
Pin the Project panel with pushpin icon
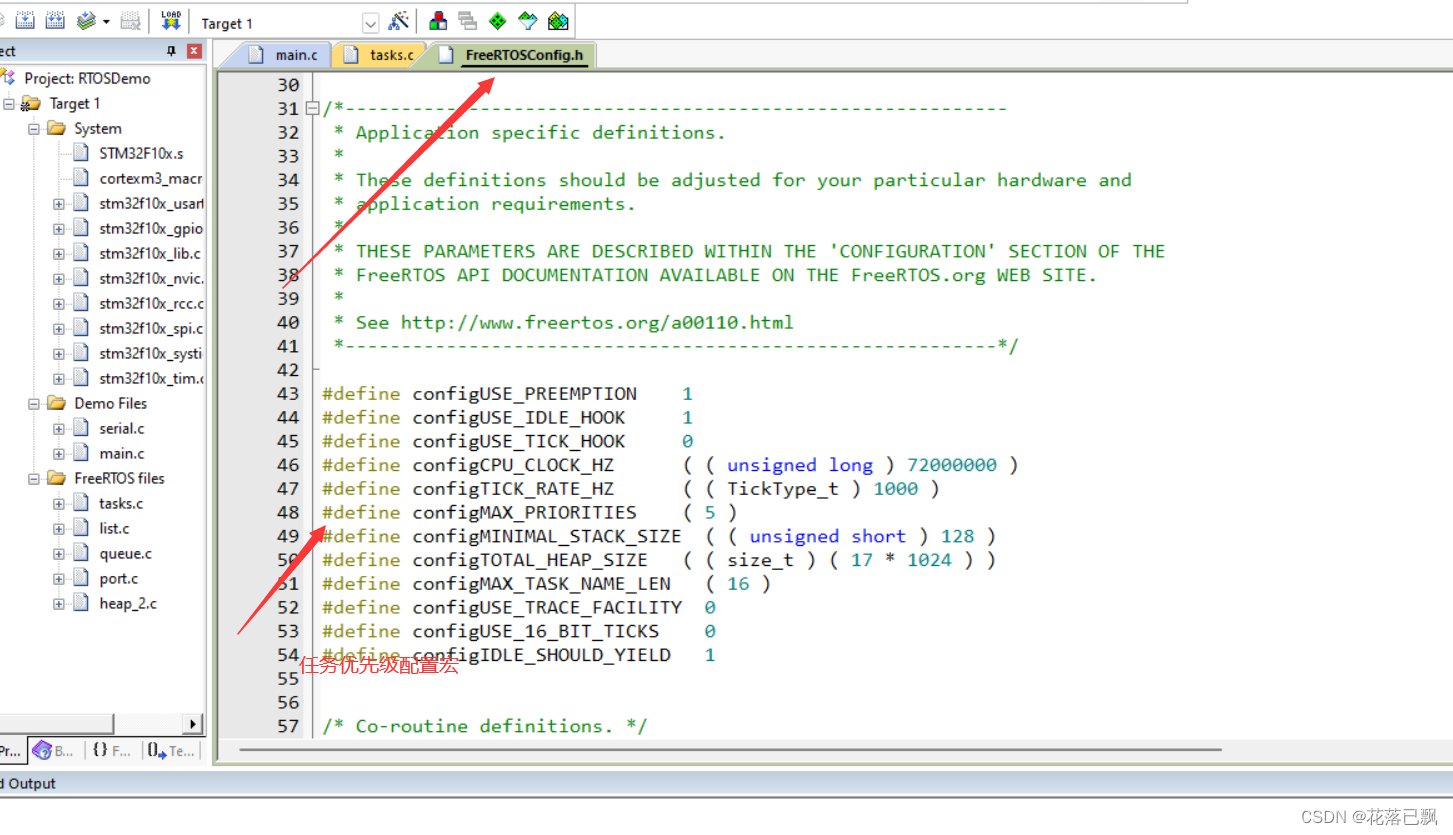pos(172,51)
